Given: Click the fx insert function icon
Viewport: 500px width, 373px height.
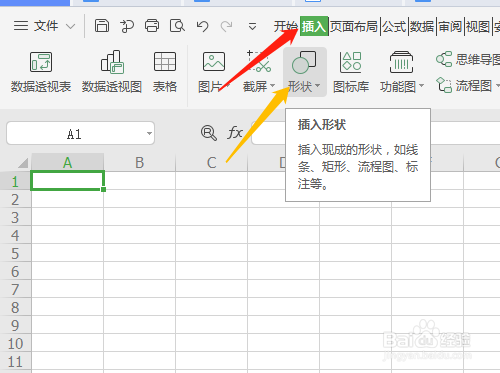Looking at the screenshot, I should (234, 133).
